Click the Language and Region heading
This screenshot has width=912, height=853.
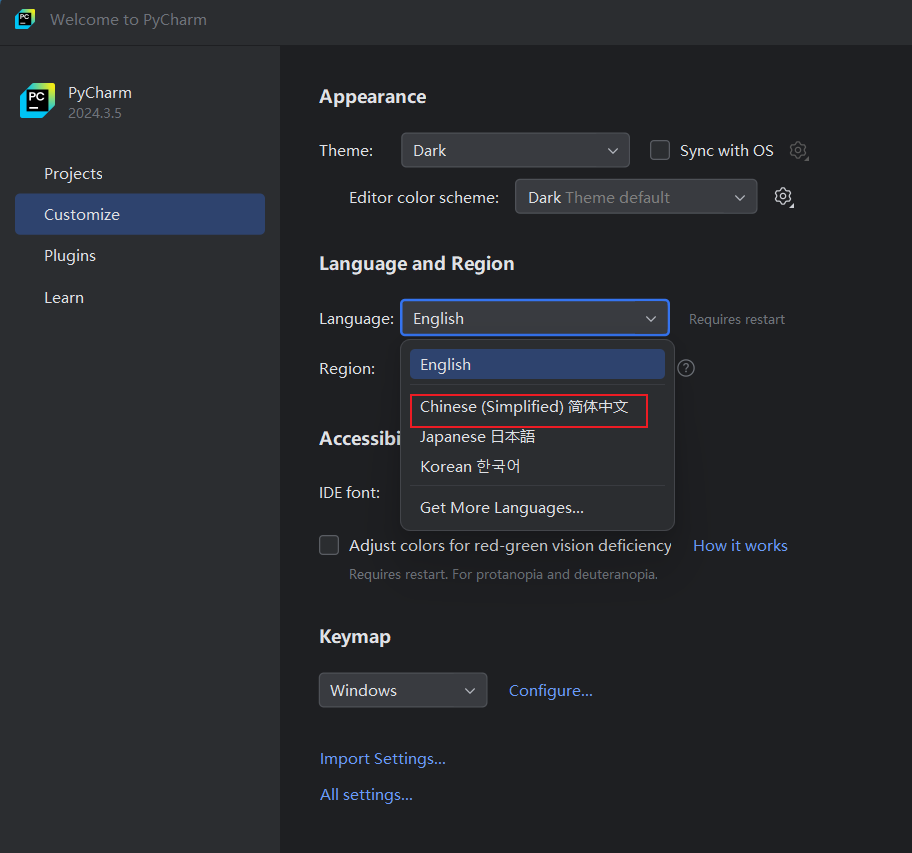click(x=416, y=263)
